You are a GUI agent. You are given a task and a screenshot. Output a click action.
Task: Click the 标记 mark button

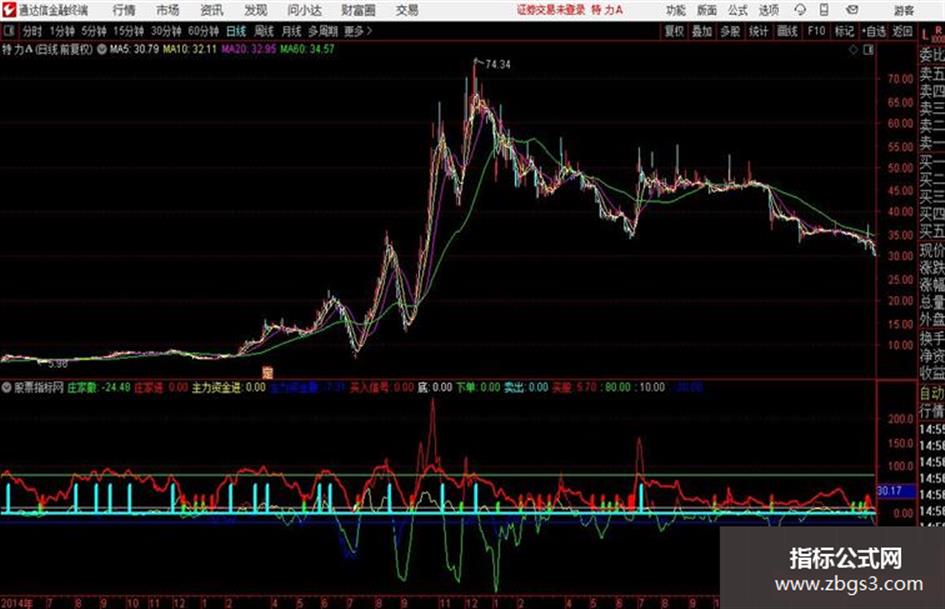(844, 31)
